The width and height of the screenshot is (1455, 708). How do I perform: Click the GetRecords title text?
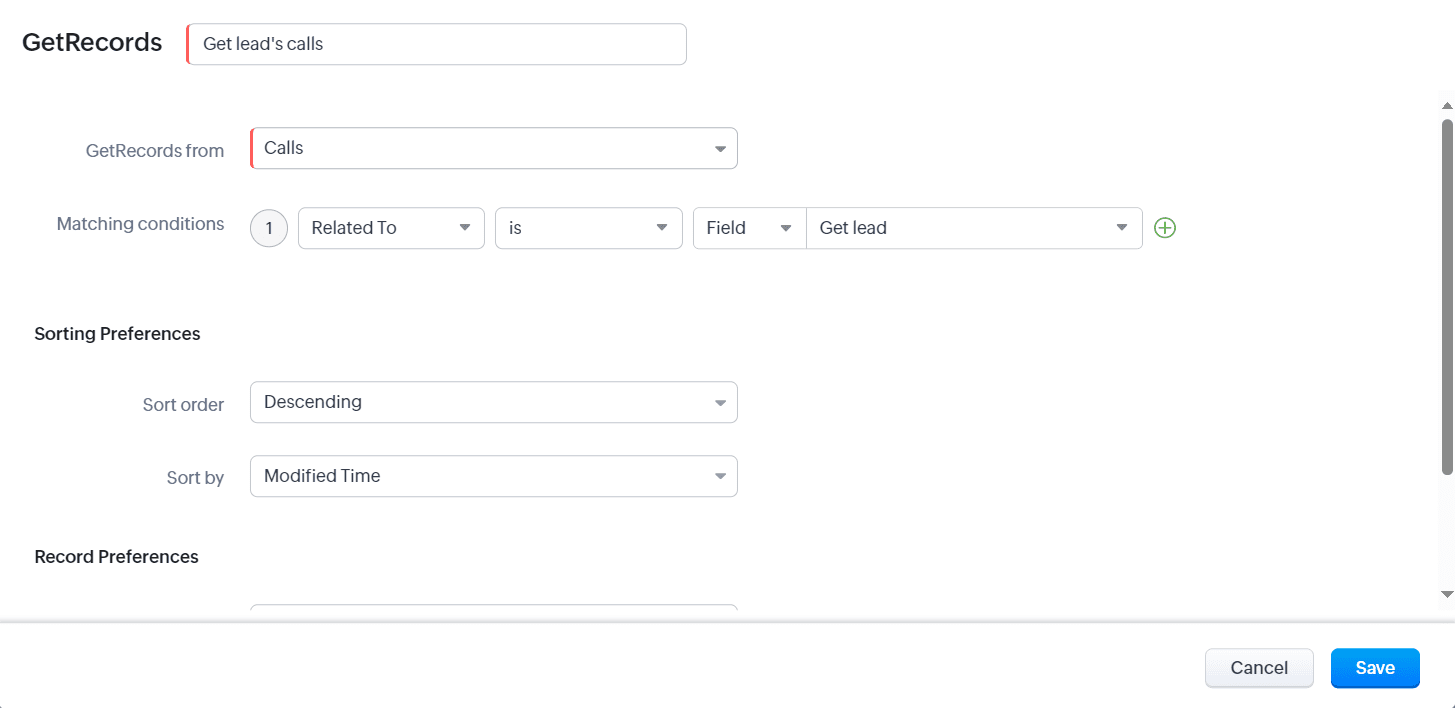92,43
